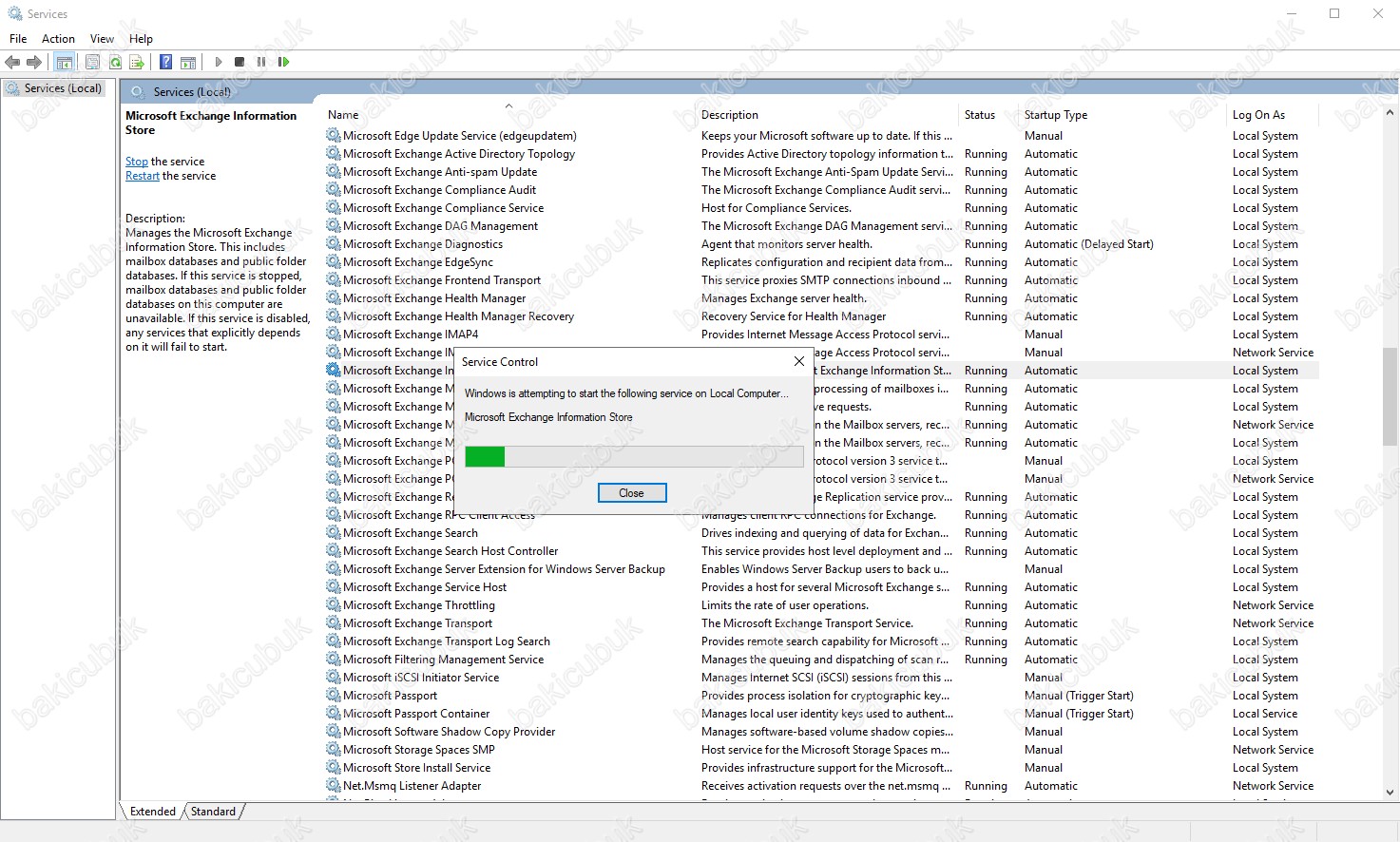
Task: Sort by the Status column header
Action: [988, 115]
